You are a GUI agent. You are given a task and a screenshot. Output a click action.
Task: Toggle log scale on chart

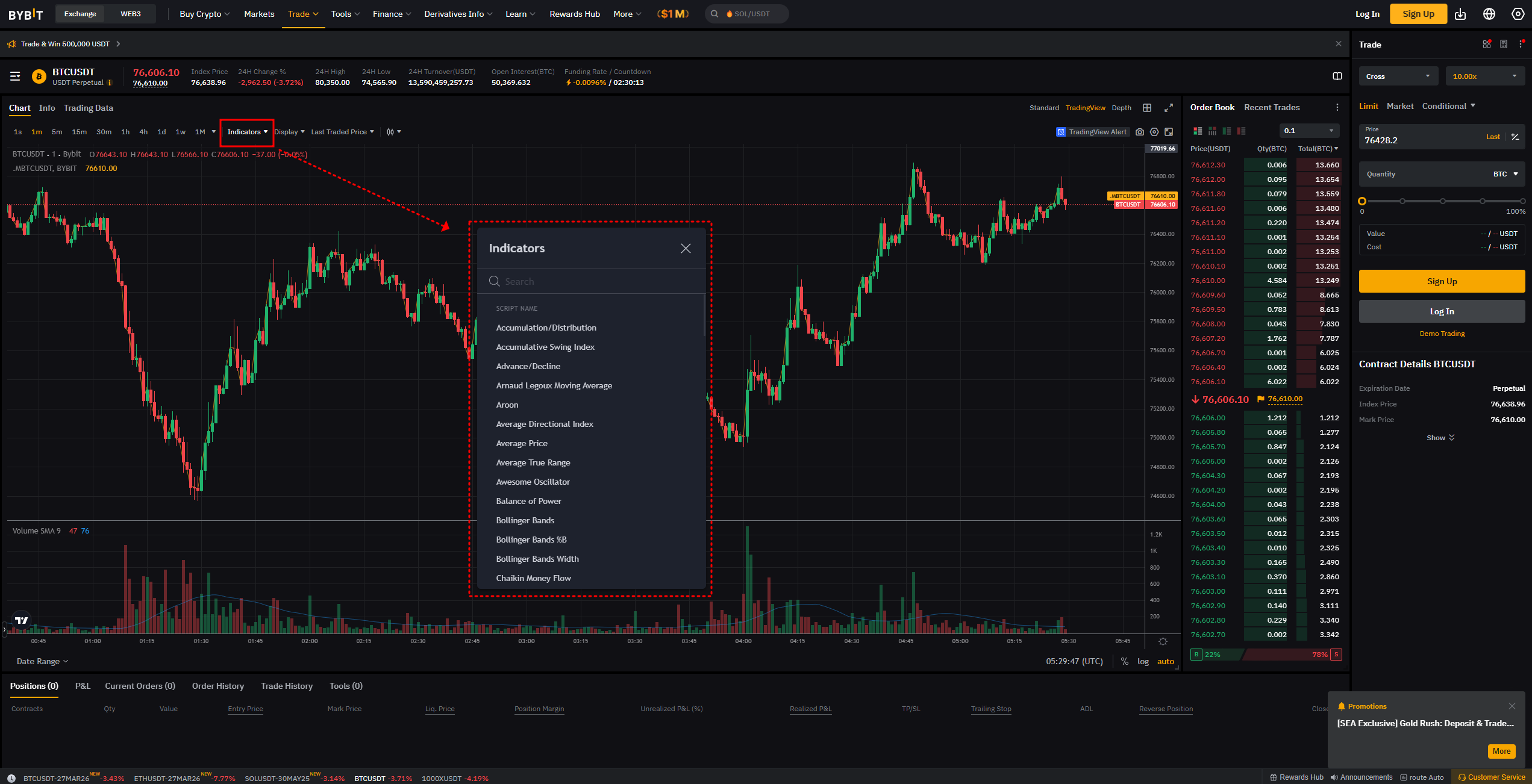(1143, 661)
